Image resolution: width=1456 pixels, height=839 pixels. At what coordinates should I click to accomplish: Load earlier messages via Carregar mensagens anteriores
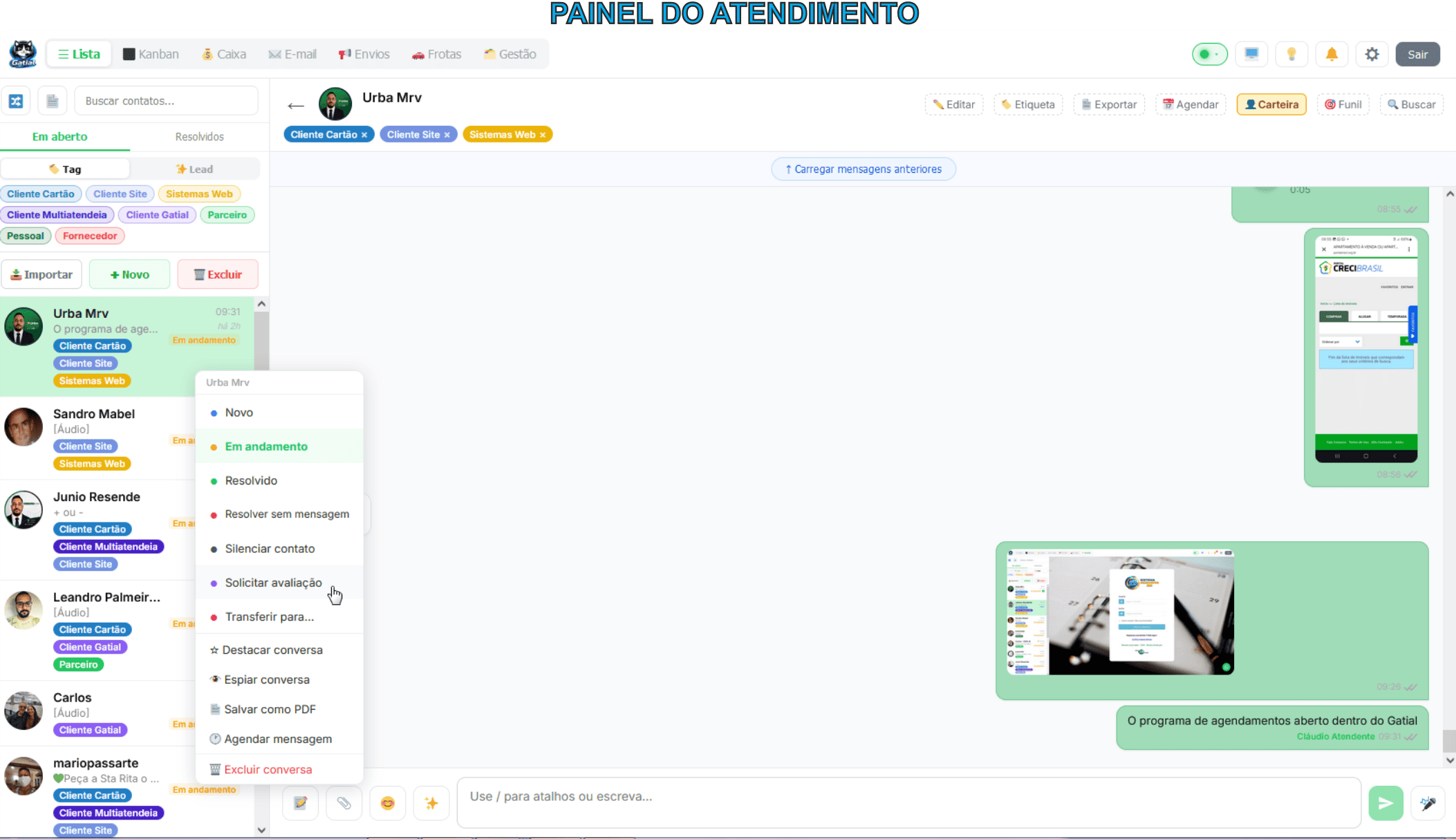pyautogui.click(x=864, y=169)
